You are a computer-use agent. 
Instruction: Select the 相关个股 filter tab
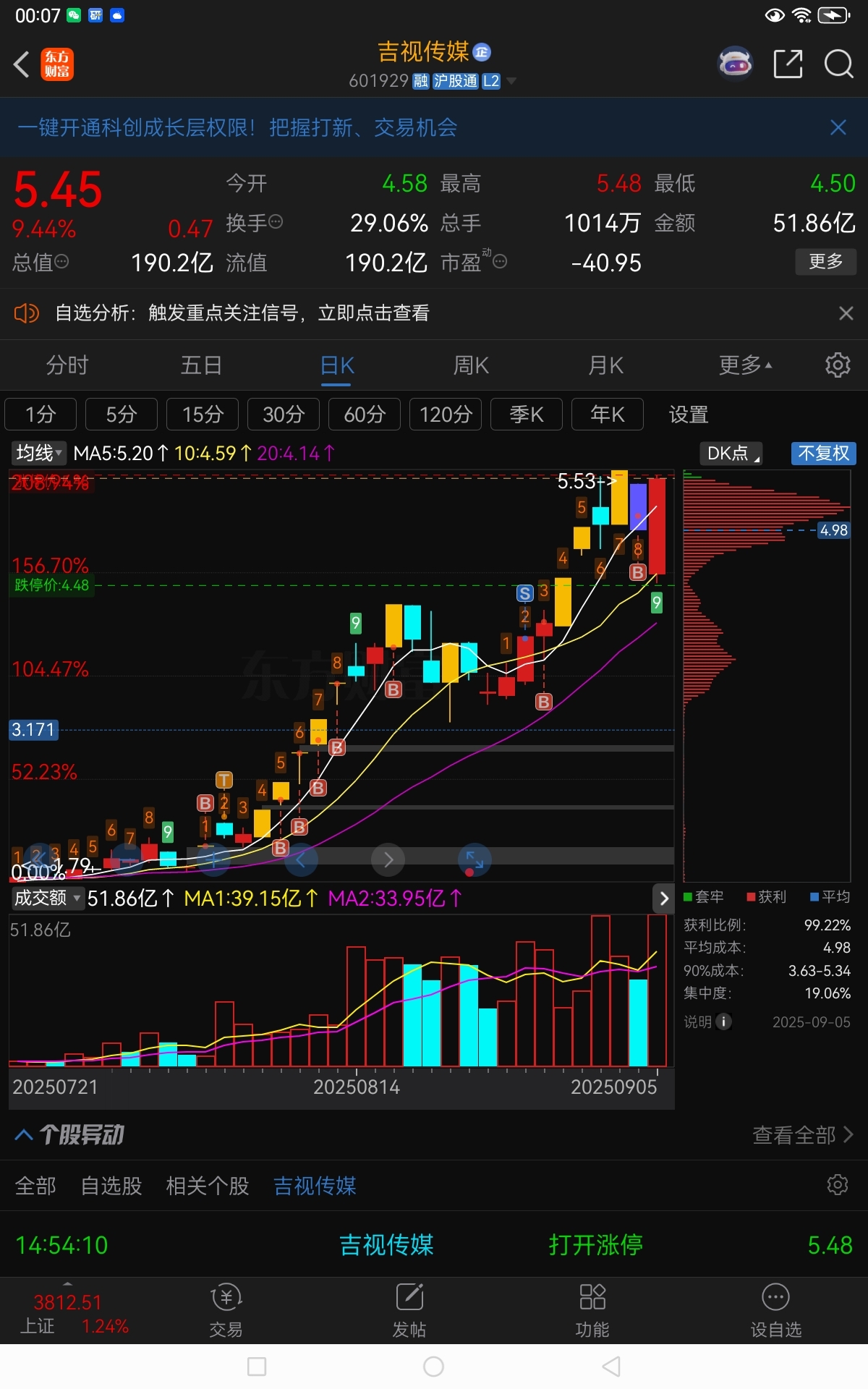(x=208, y=1186)
